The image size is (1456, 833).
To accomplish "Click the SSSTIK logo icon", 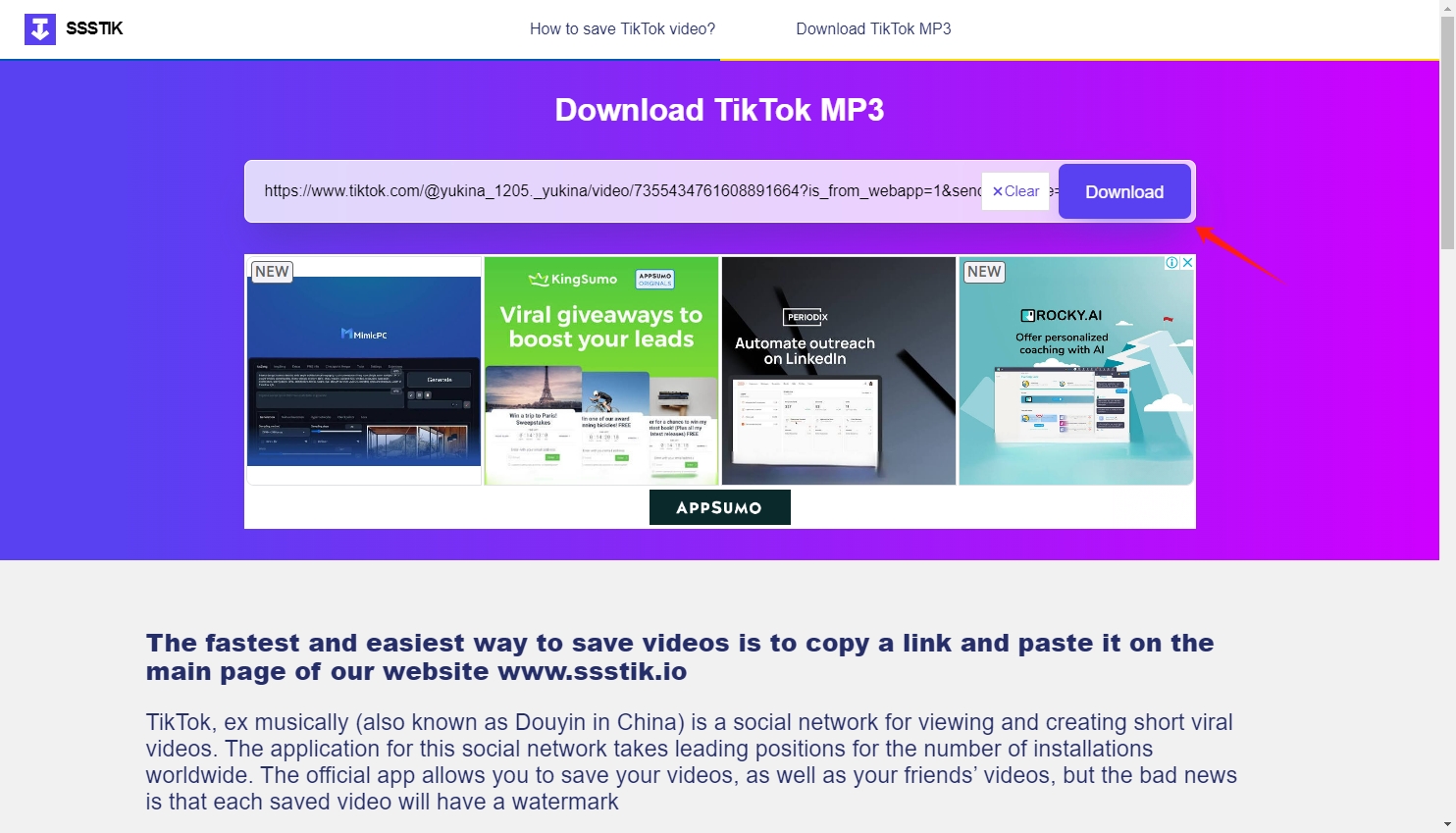I will pos(40,28).
